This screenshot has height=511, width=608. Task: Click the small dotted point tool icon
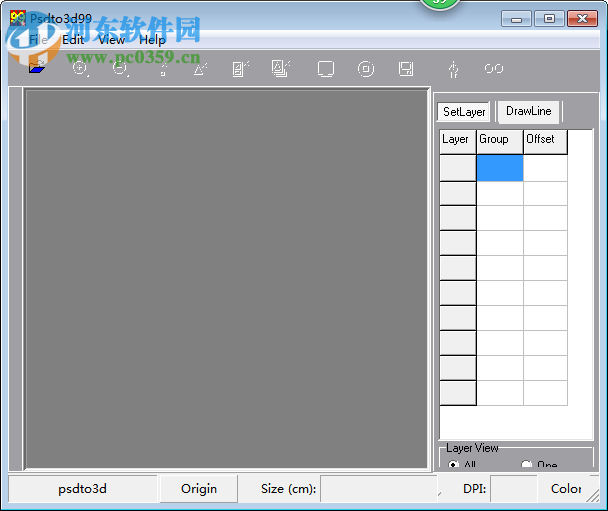pos(164,69)
